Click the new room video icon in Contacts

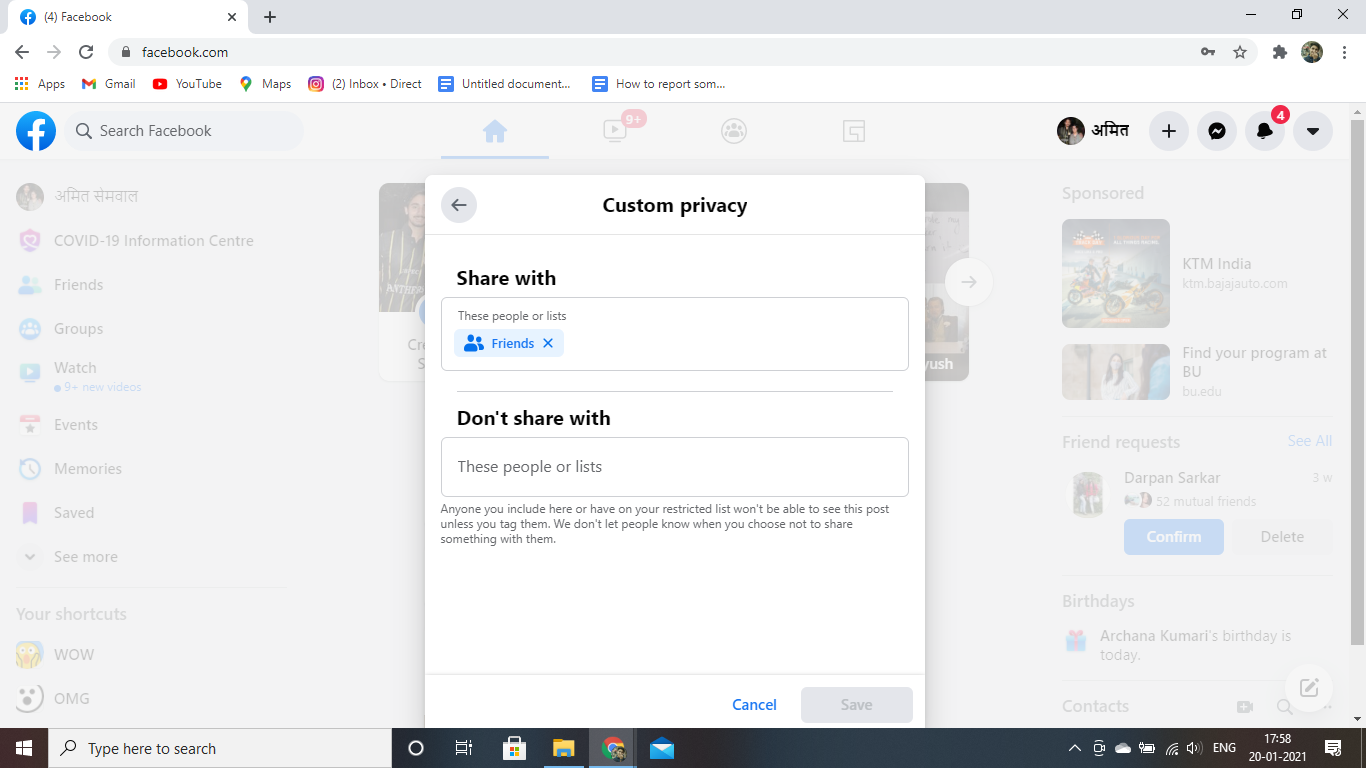[1245, 707]
